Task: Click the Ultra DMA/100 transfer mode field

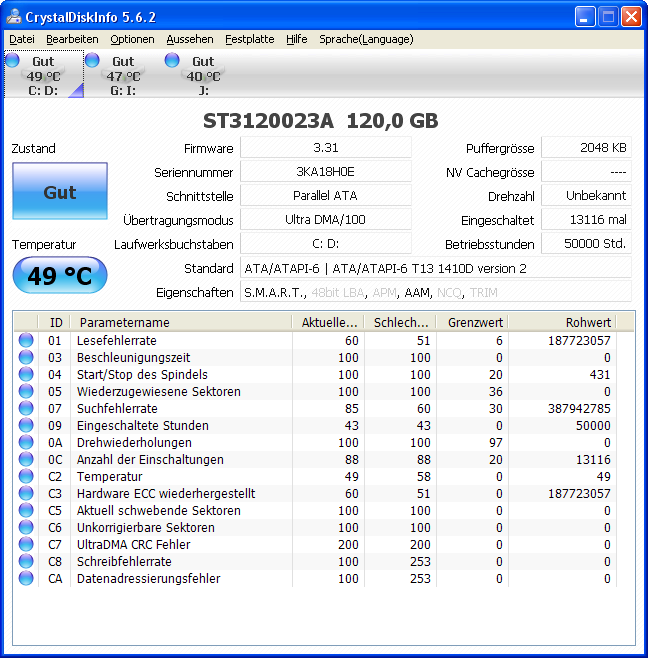Action: click(x=326, y=219)
